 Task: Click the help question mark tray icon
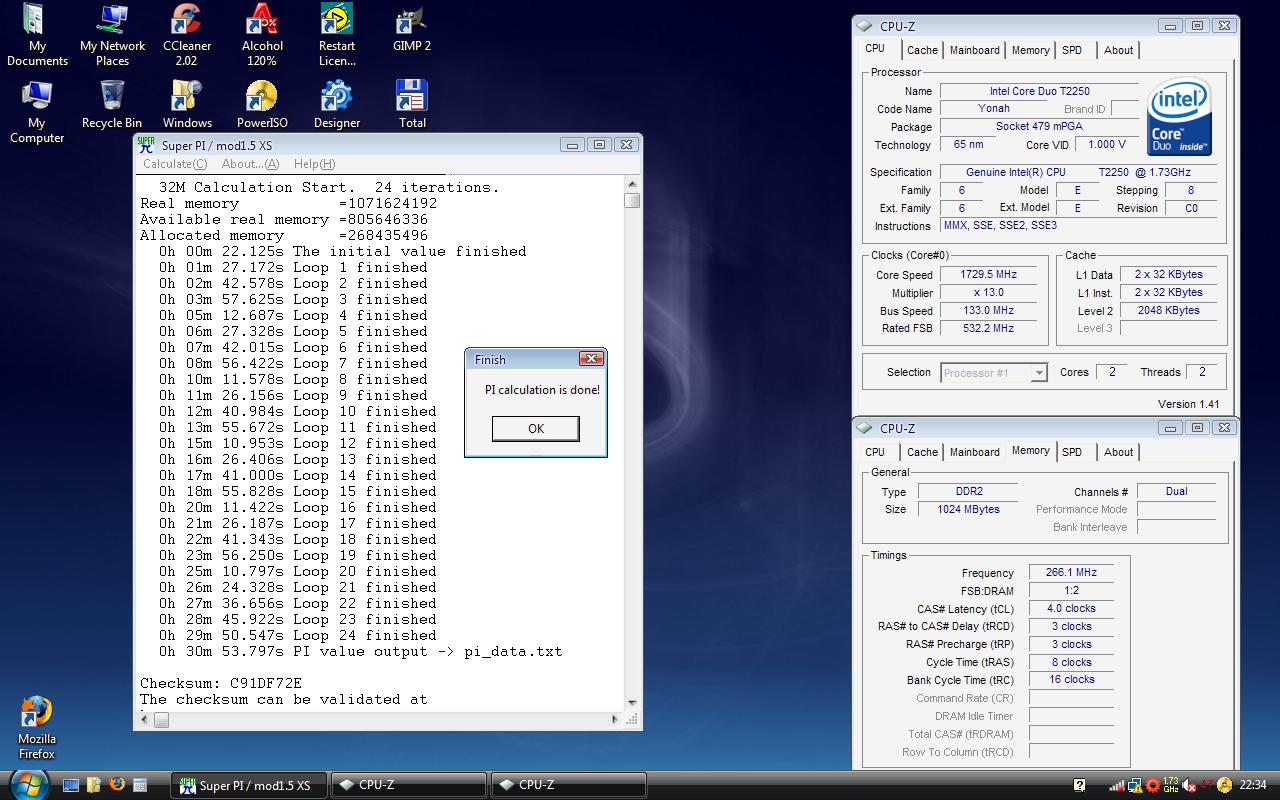(x=1080, y=785)
